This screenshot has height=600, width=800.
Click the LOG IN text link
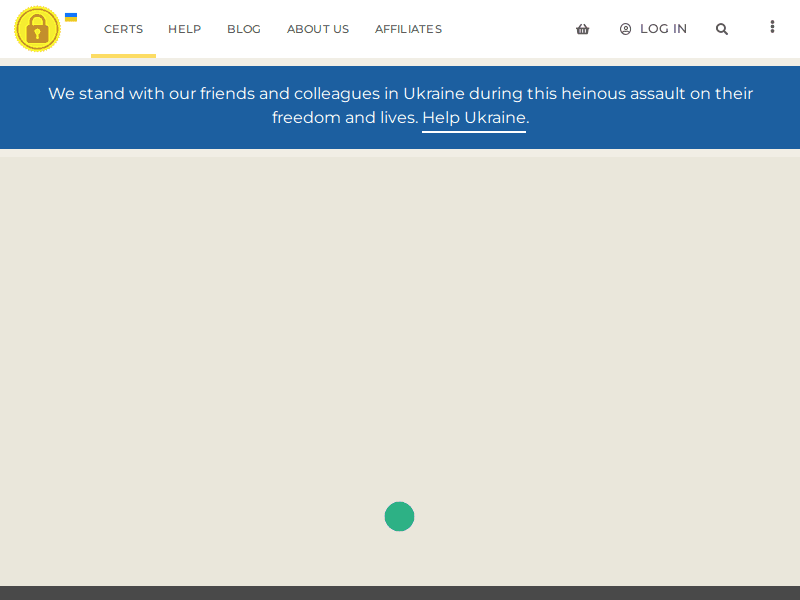[663, 29]
